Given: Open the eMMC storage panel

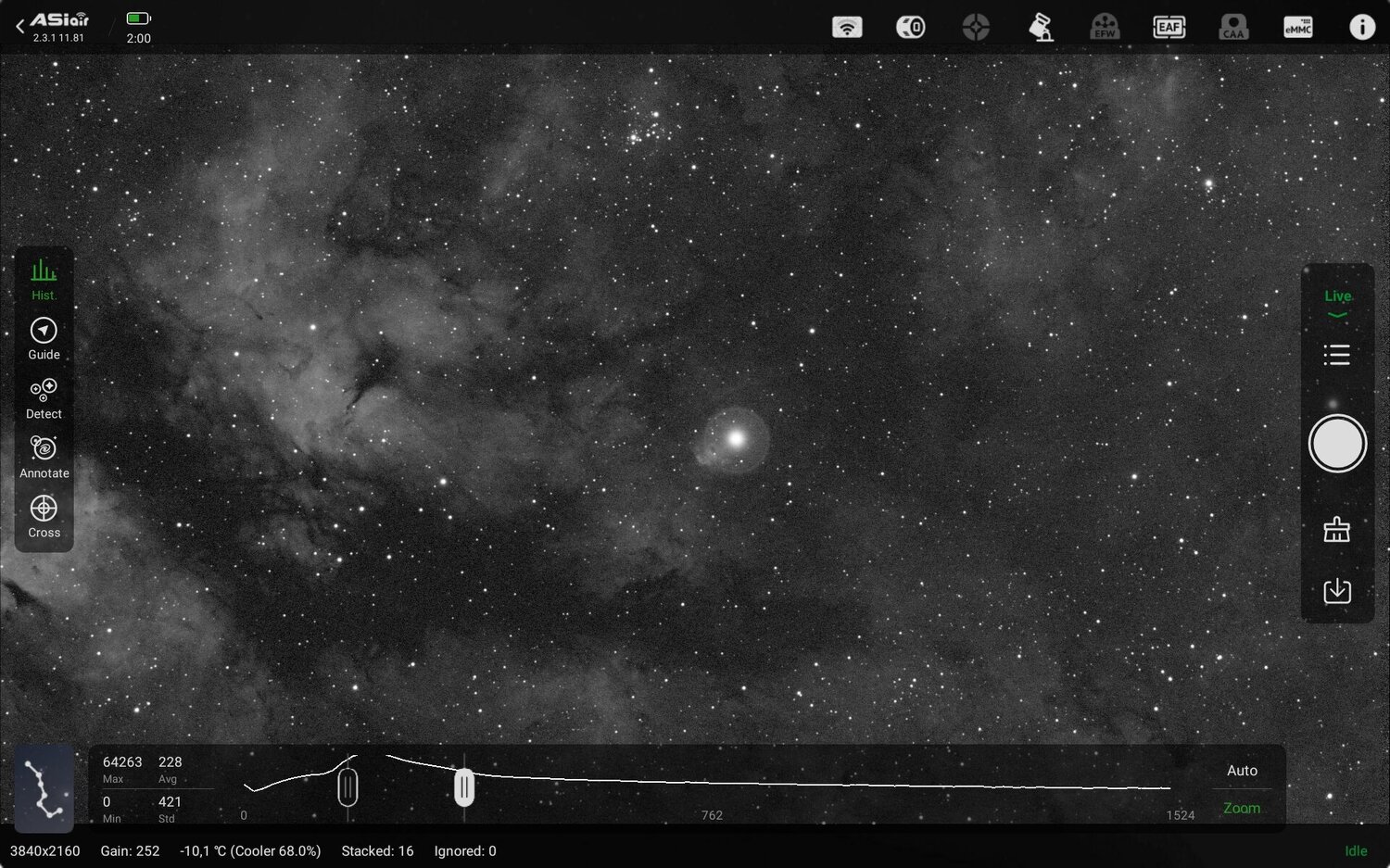Looking at the screenshot, I should (x=1297, y=27).
